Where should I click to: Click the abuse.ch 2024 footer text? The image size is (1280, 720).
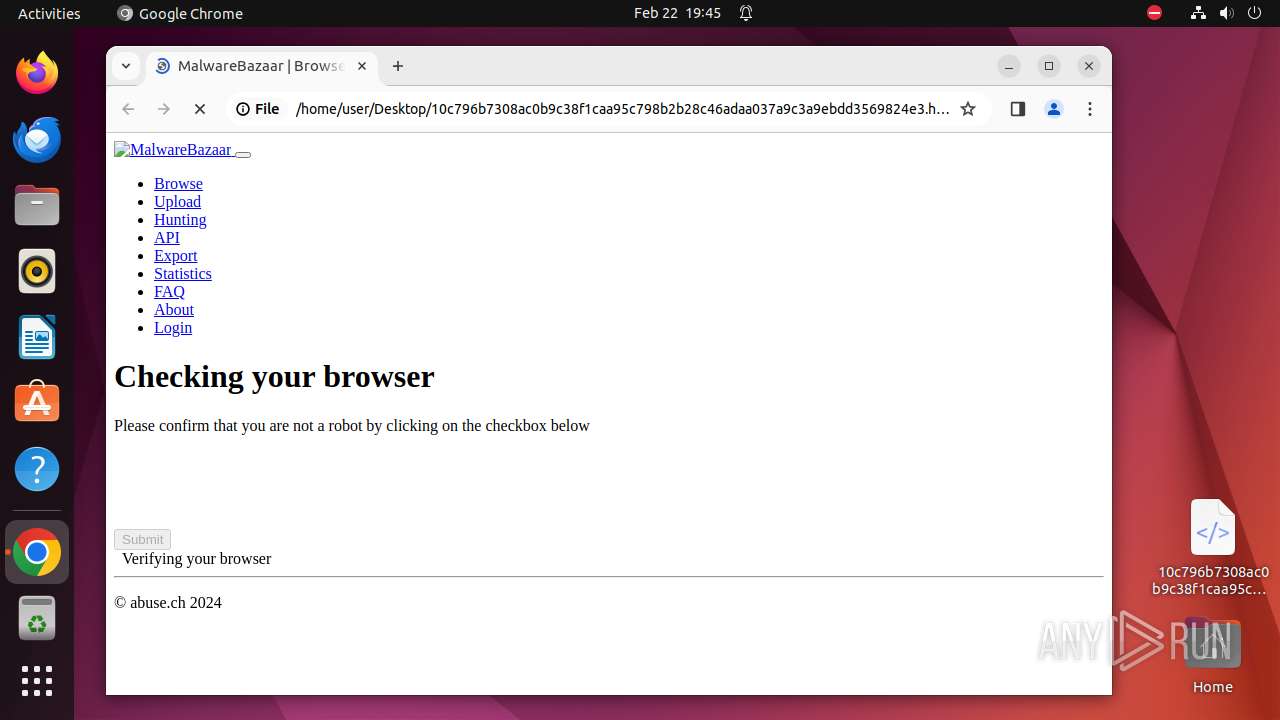coord(168,603)
